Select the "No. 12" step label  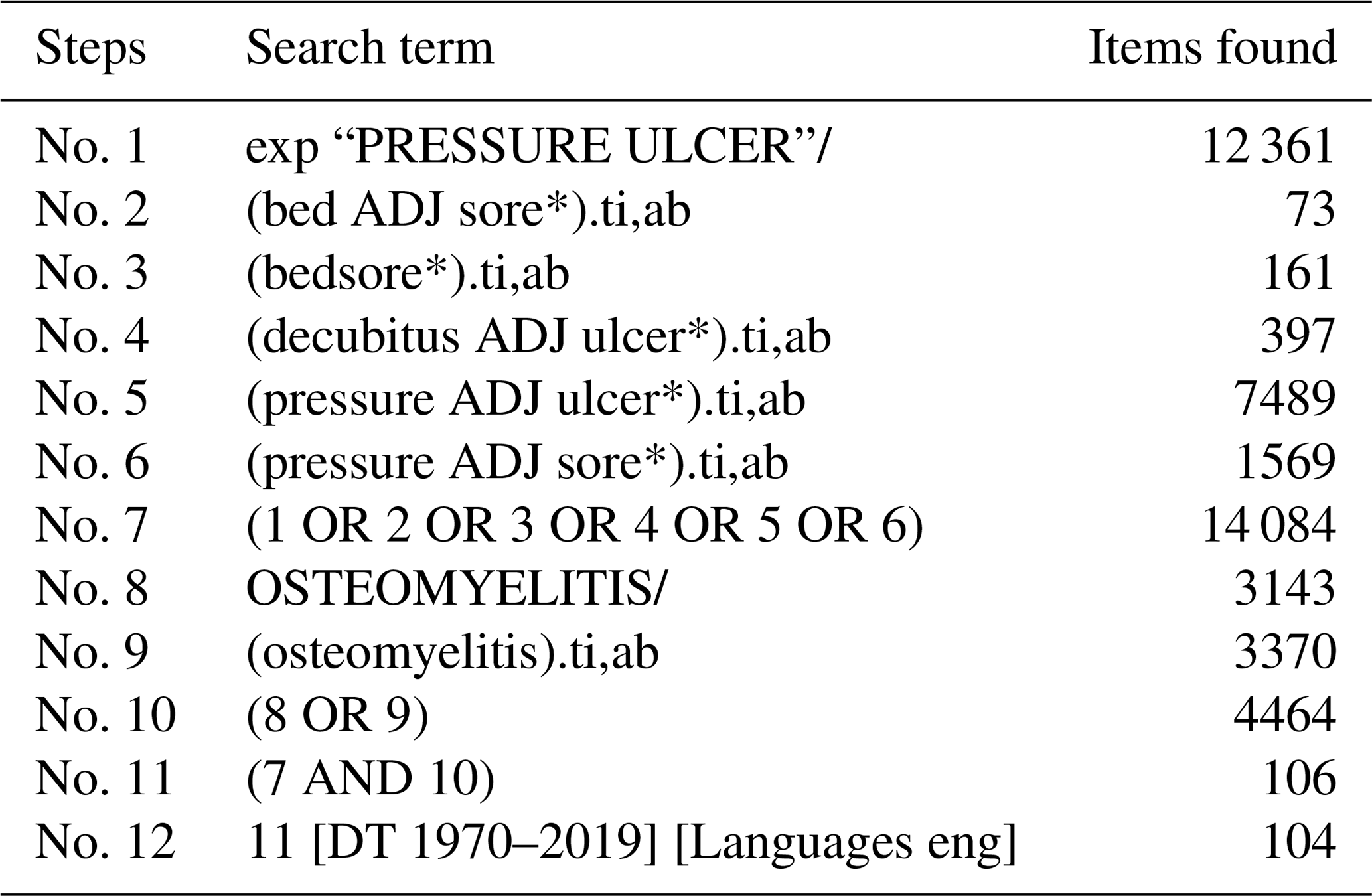coord(105,842)
